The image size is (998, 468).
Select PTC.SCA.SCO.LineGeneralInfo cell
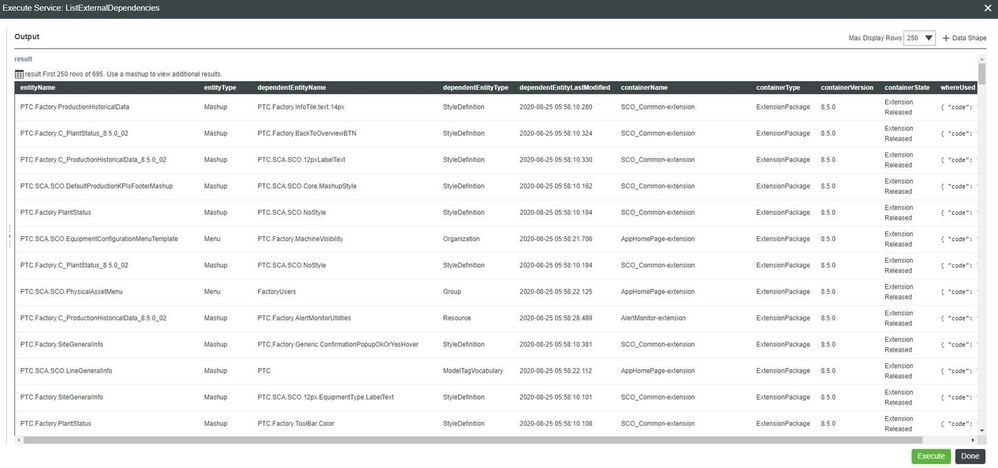coord(66,371)
